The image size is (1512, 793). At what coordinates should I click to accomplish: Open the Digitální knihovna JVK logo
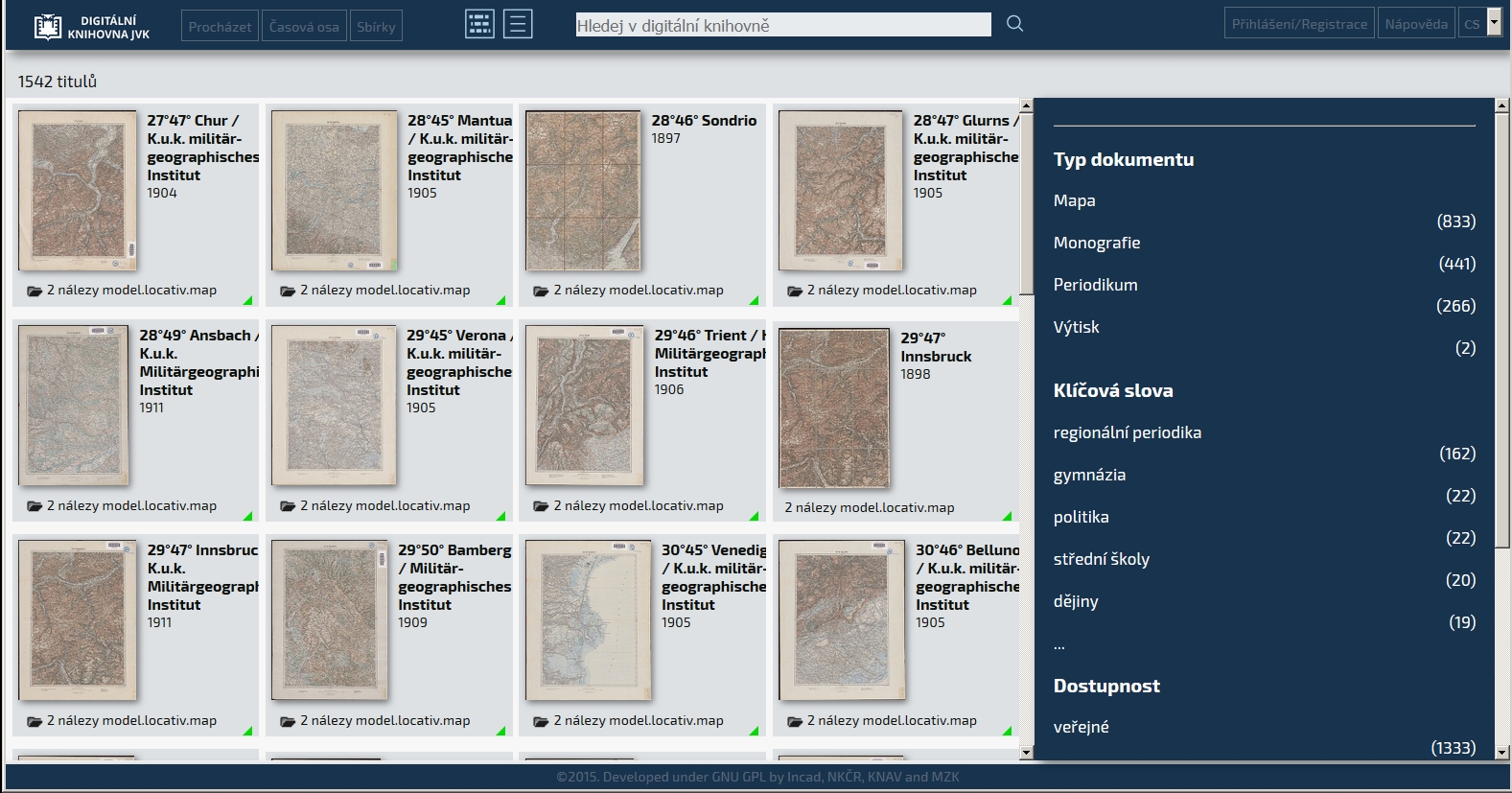click(x=92, y=27)
